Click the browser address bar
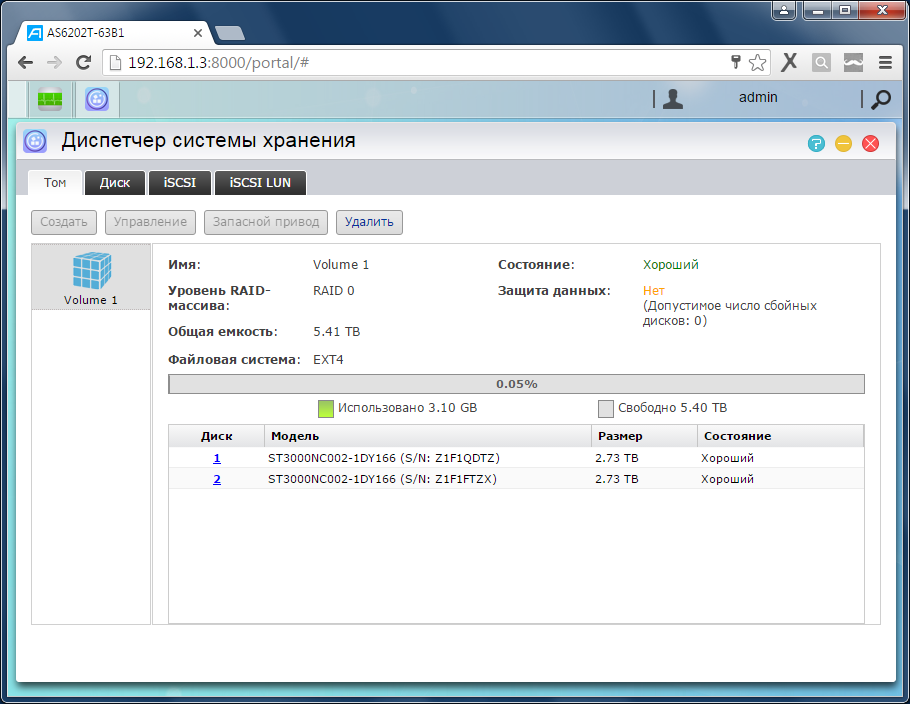 [420, 62]
